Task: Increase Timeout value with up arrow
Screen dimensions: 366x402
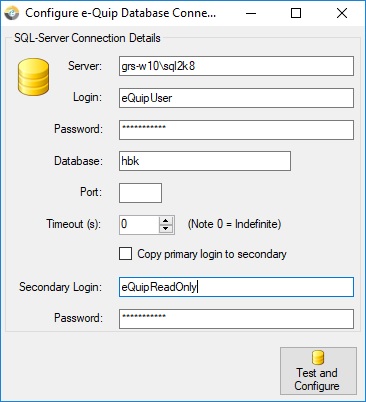Action: [x=166, y=221]
